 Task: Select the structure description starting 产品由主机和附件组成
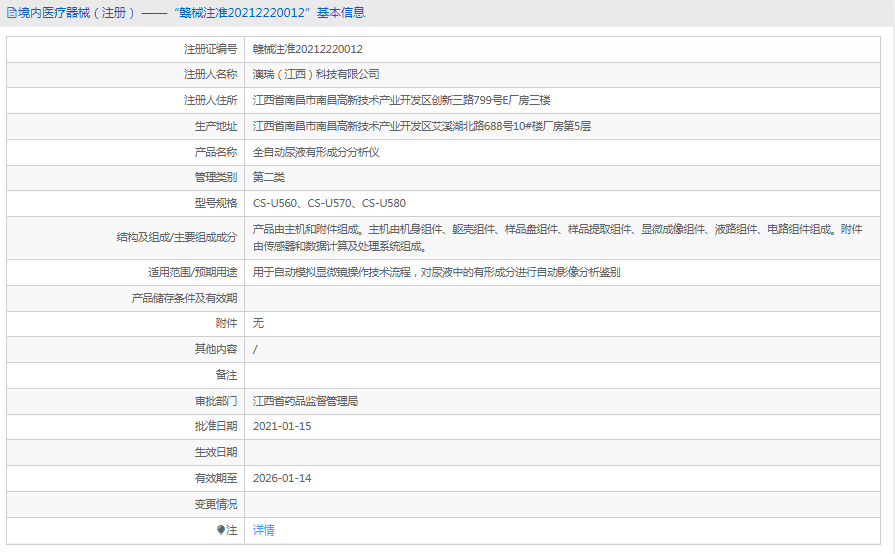click(558, 238)
